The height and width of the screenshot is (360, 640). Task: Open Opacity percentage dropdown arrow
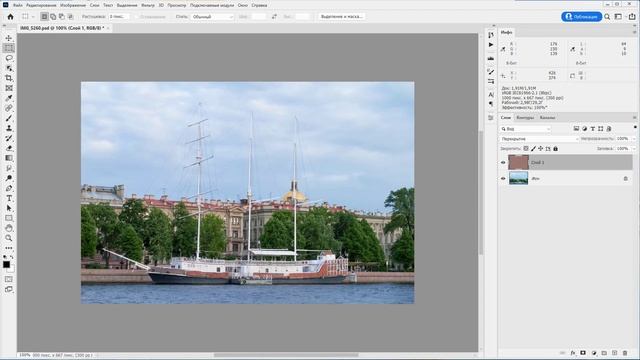pyautogui.click(x=633, y=139)
